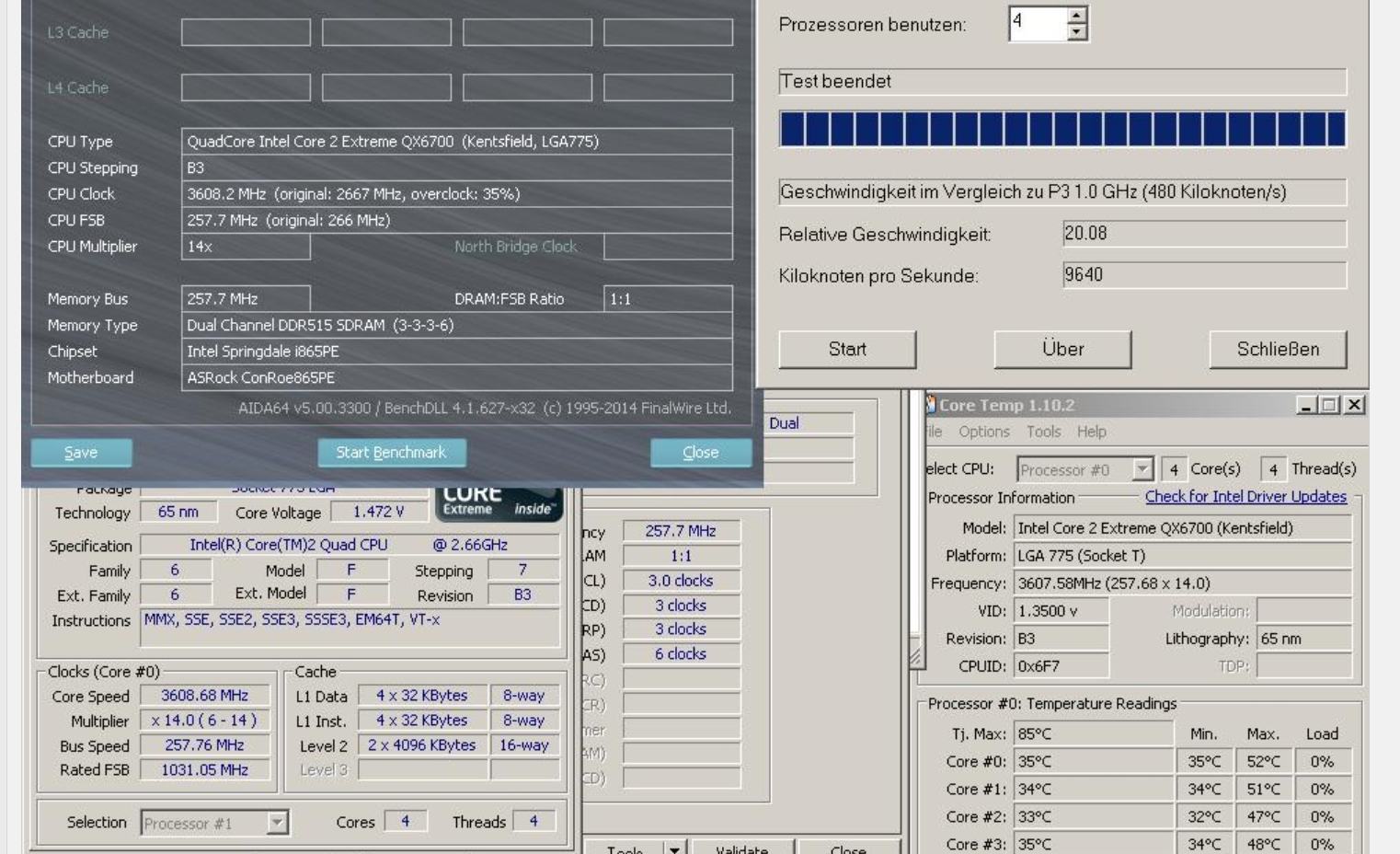Click the CPU-Z Validate button
The height and width of the screenshot is (854, 1400).
pos(741,848)
